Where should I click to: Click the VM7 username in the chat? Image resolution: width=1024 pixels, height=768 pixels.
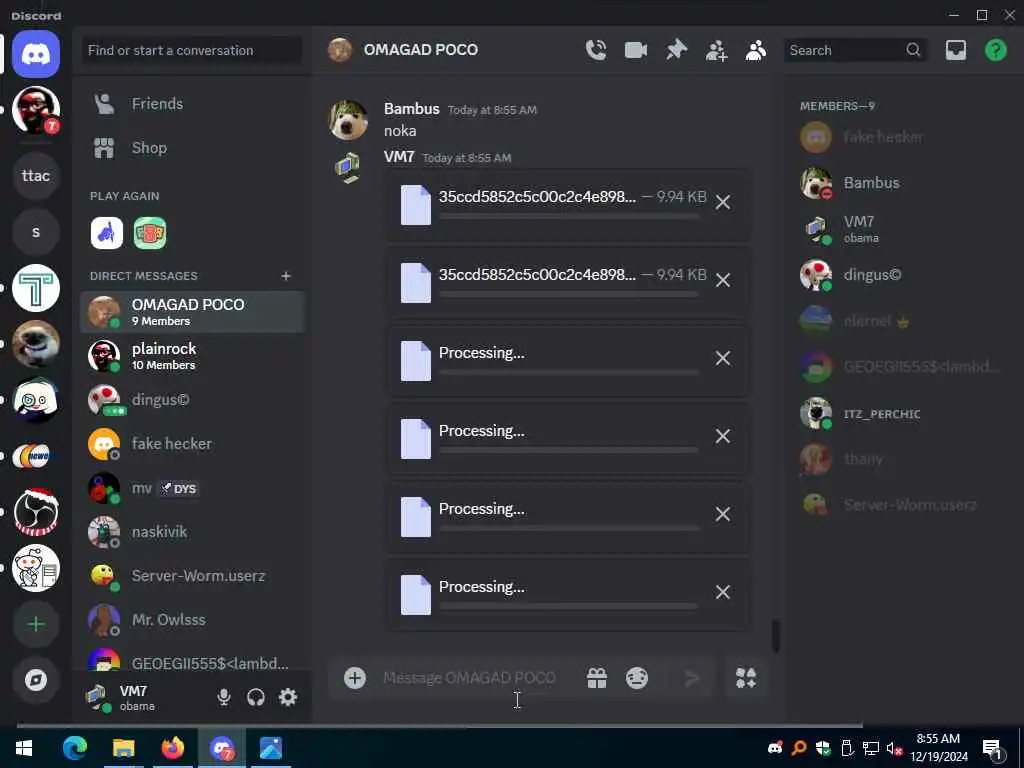(x=399, y=157)
